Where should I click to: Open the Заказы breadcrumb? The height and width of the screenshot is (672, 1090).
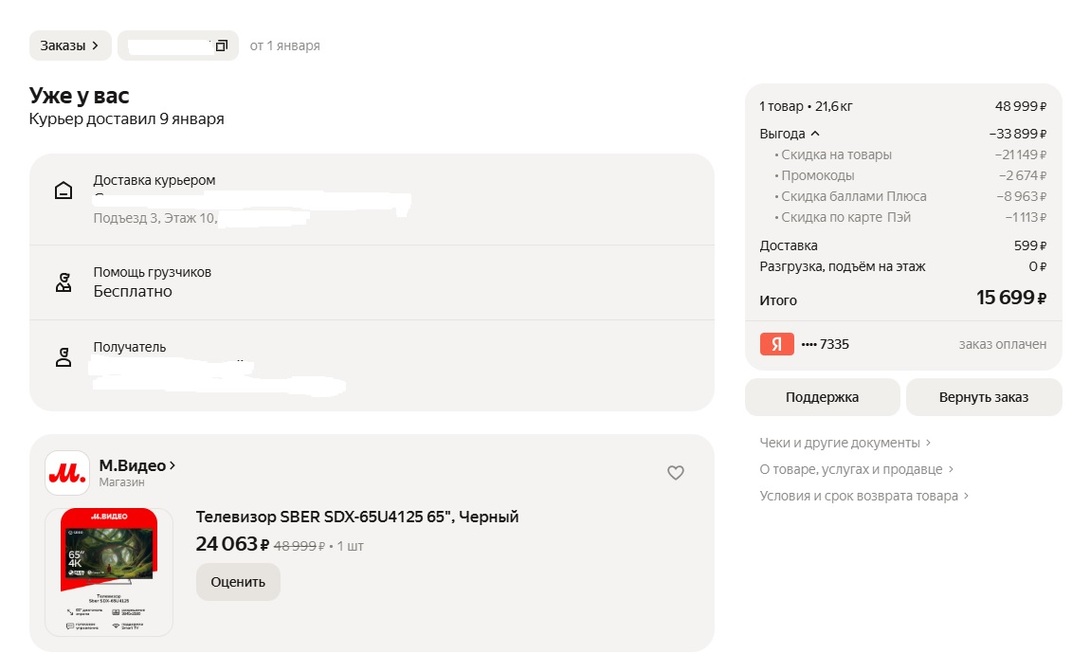click(69, 45)
